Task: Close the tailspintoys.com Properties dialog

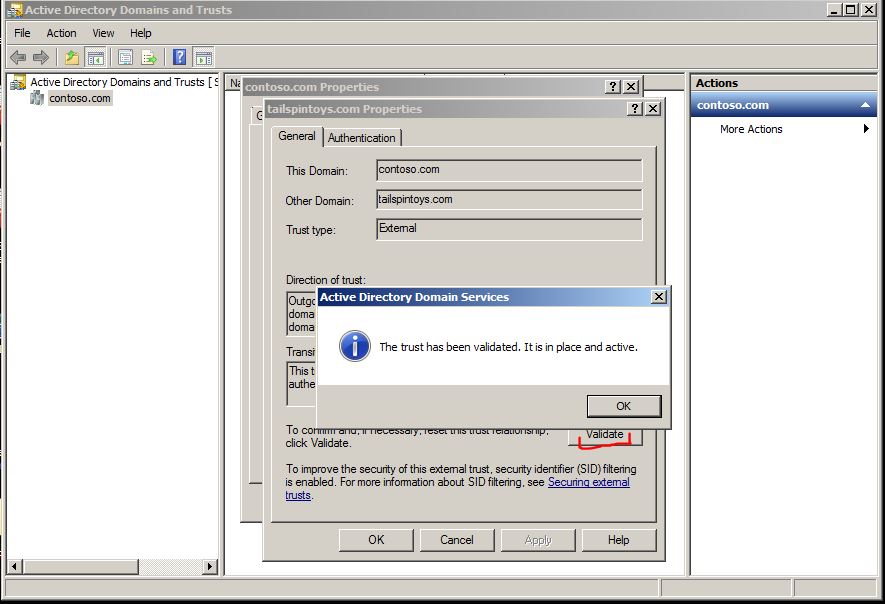Action: click(x=653, y=108)
